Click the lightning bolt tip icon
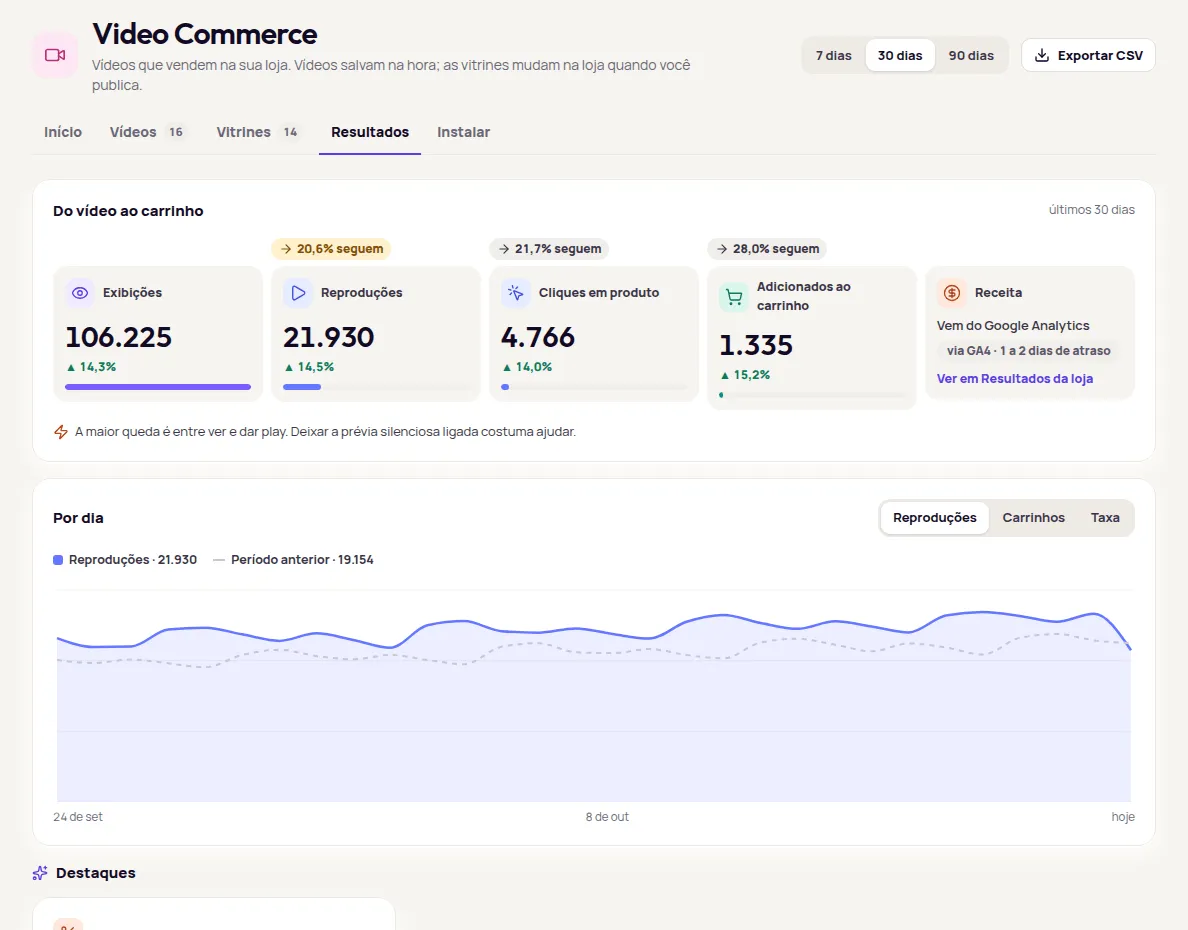The width and height of the screenshot is (1188, 930). tap(61, 432)
